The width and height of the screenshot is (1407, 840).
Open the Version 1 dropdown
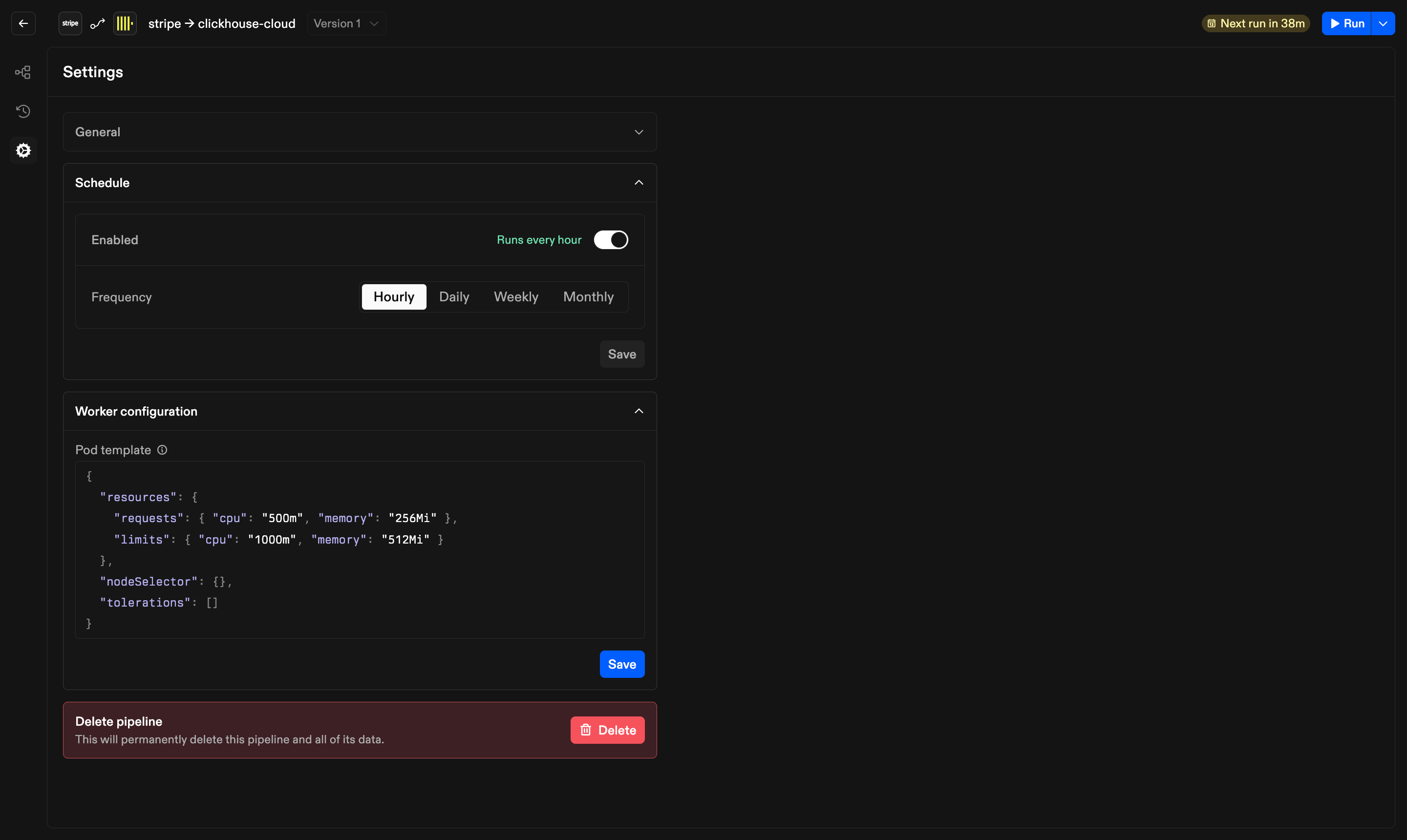pyautogui.click(x=346, y=23)
